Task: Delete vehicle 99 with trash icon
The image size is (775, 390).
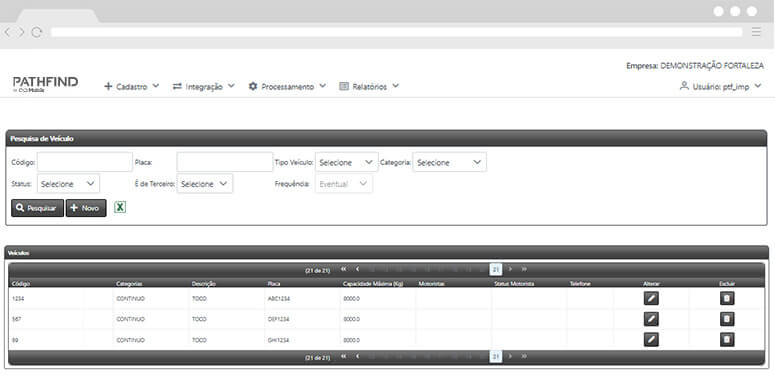Action: pyautogui.click(x=727, y=339)
